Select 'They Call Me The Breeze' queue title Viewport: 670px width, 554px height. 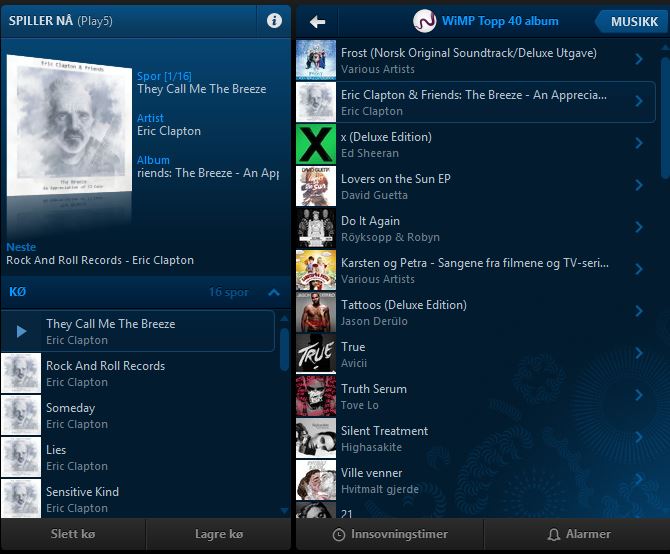111,324
